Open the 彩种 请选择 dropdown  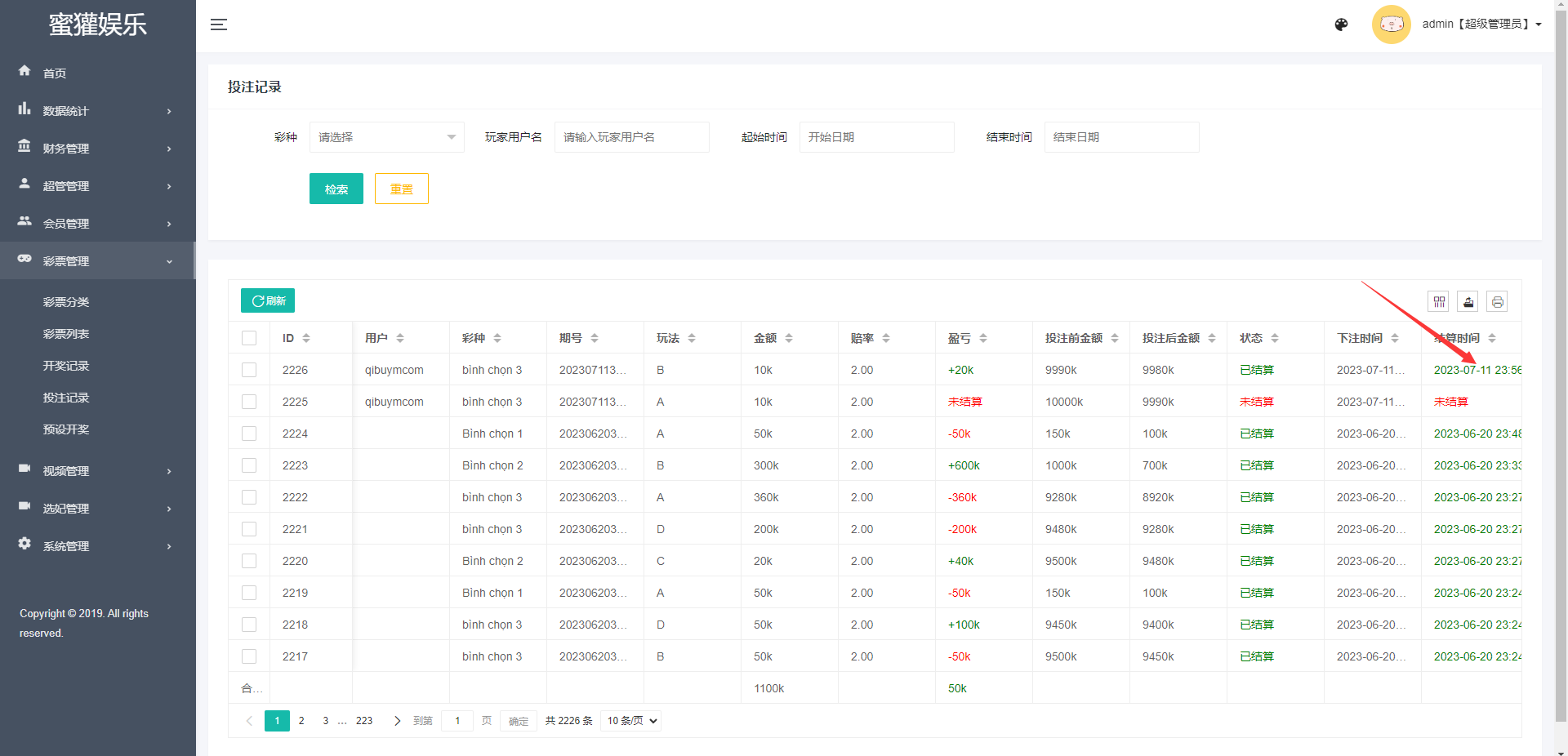click(386, 137)
